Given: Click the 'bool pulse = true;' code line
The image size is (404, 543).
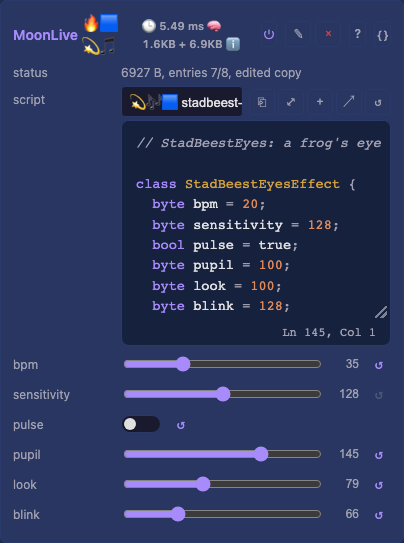Looking at the screenshot, I should pyautogui.click(x=225, y=245).
